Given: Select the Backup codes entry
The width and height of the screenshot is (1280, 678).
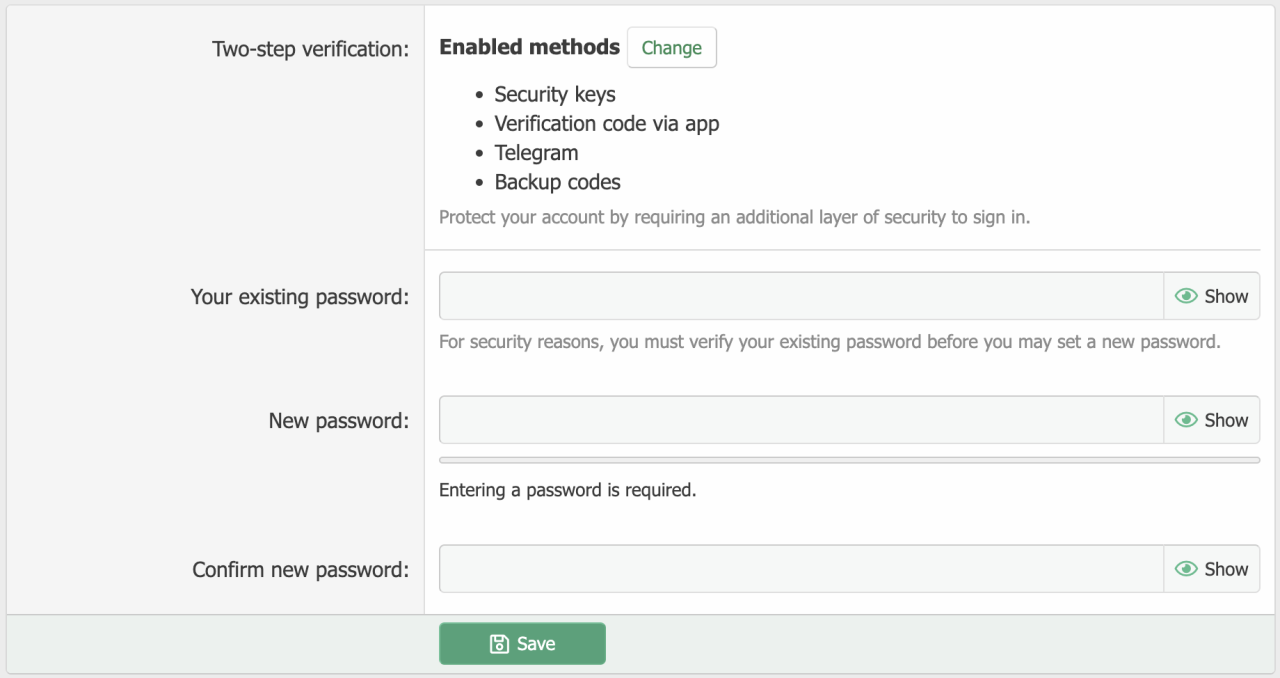Looking at the screenshot, I should pos(557,182).
